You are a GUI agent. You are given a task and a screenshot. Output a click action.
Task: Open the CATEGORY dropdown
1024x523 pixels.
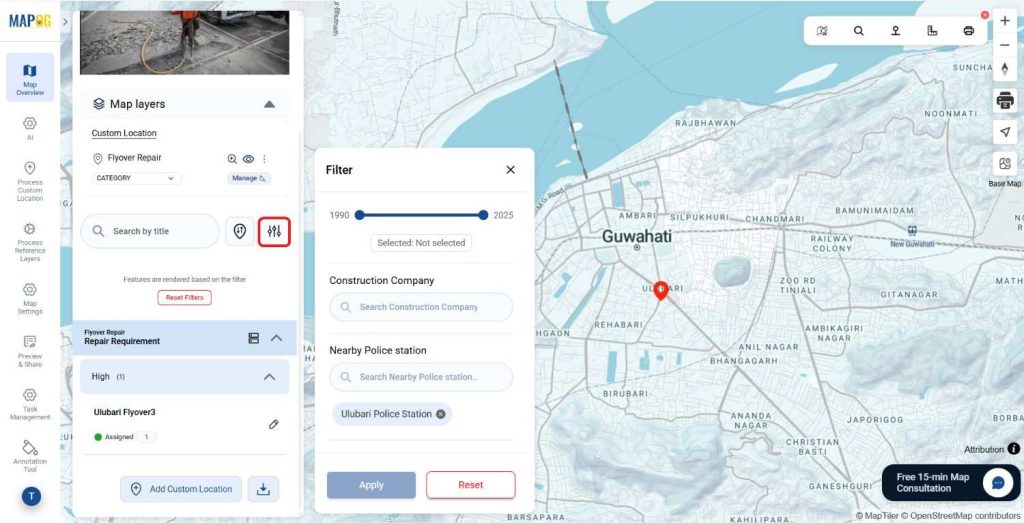136,178
